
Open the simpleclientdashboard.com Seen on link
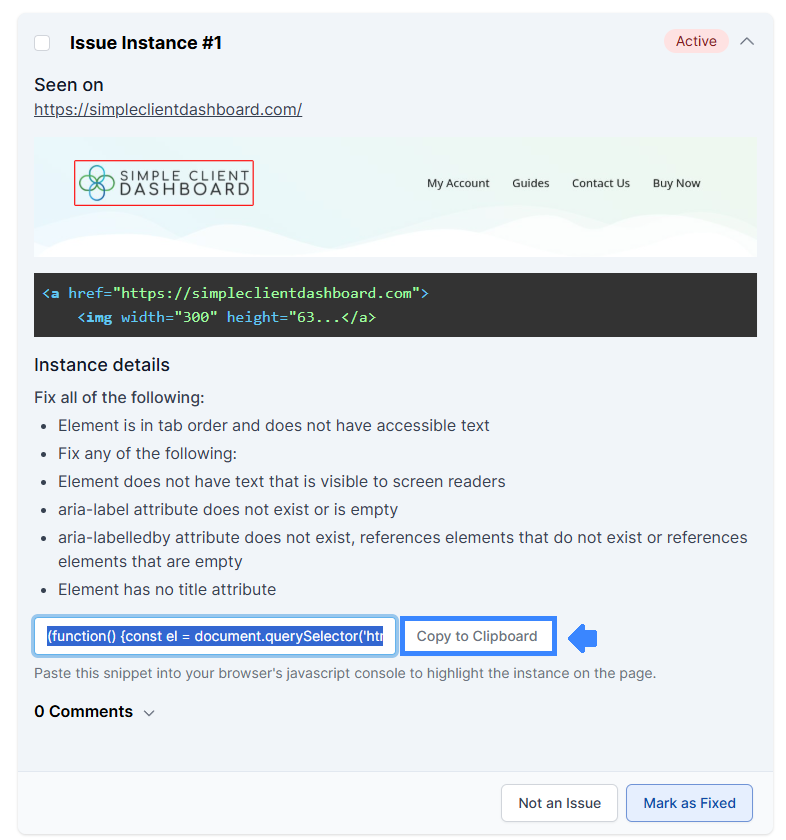pos(167,109)
